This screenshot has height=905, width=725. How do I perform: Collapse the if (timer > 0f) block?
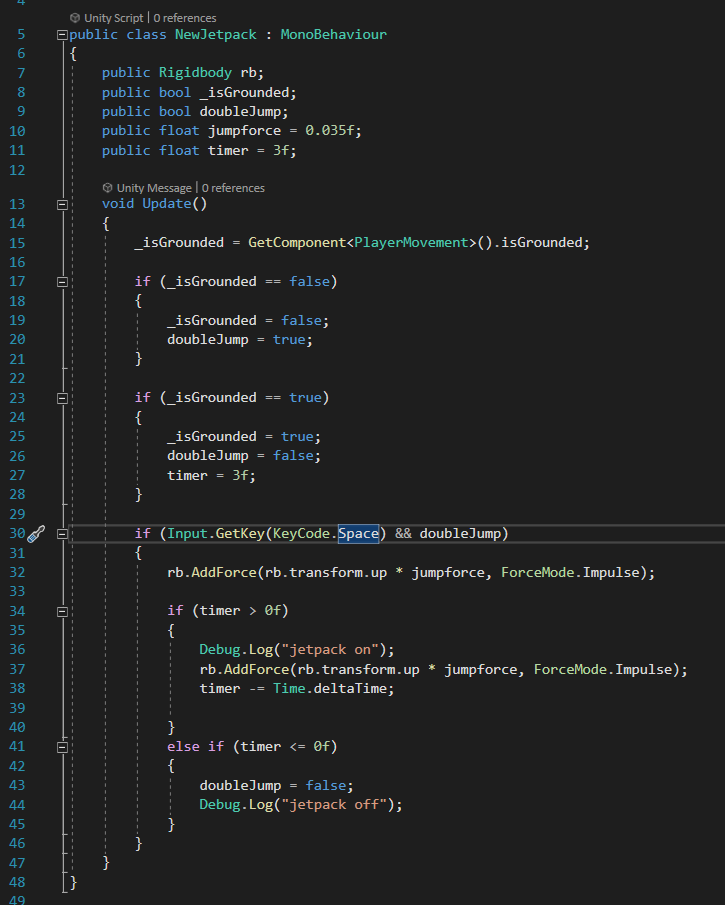[62, 611]
